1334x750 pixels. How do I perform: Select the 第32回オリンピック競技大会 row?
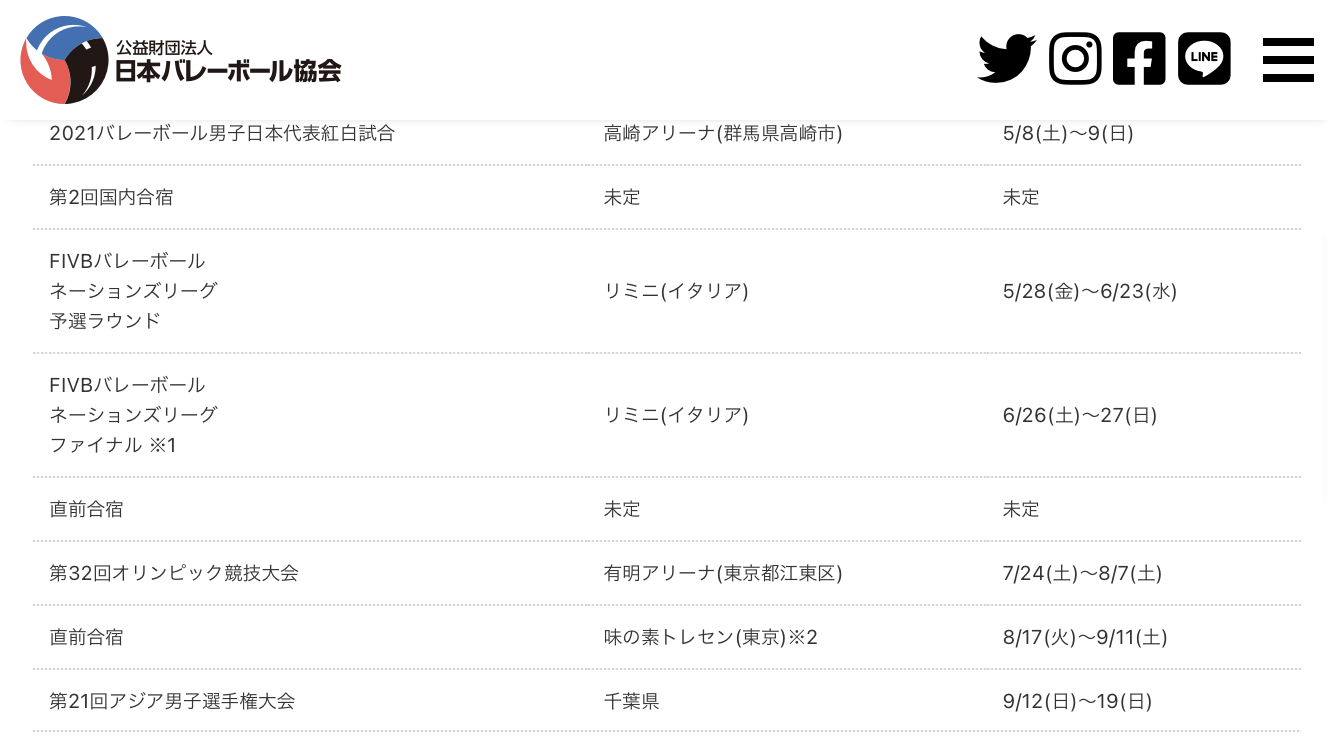pyautogui.click(x=667, y=573)
